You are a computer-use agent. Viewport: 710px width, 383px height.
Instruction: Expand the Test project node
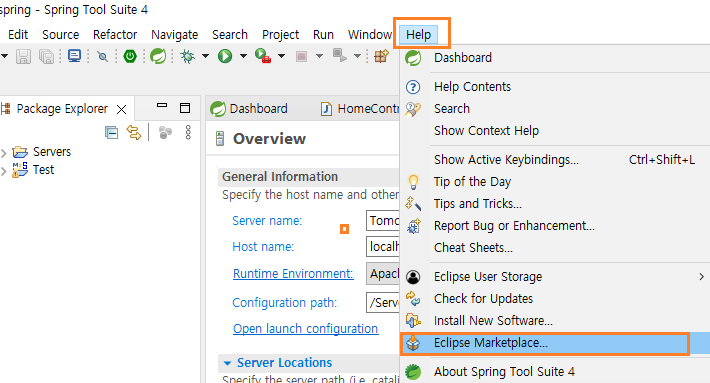click(x=4, y=171)
